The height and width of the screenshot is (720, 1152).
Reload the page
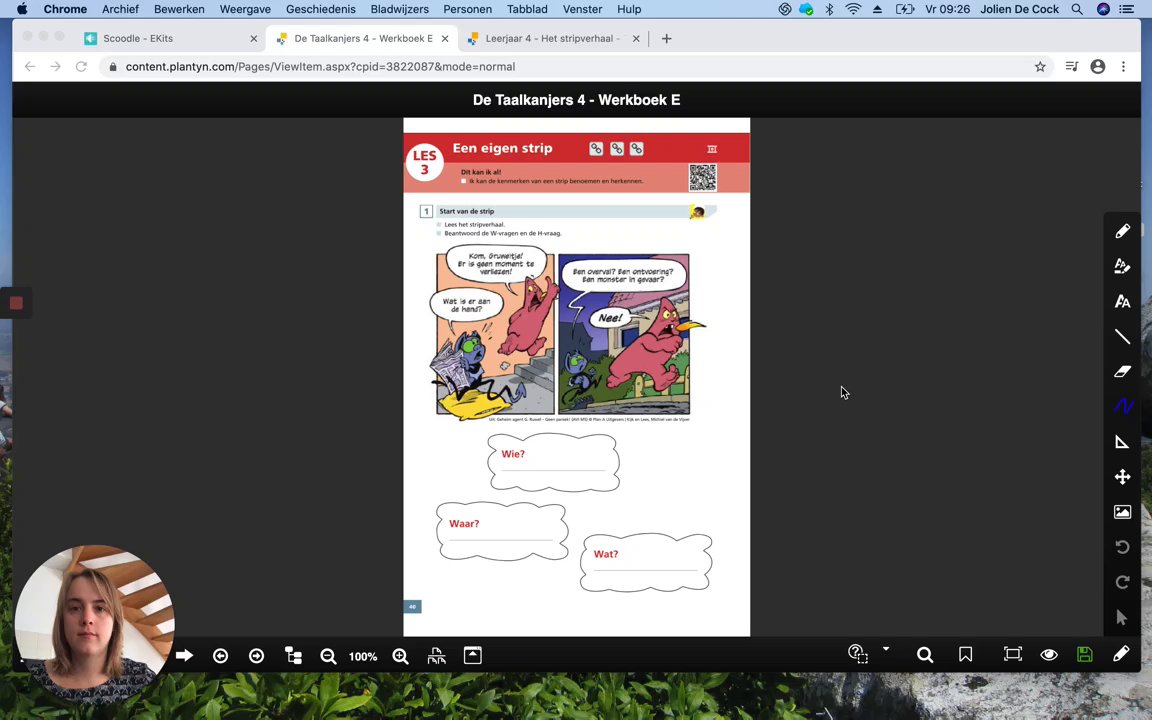(x=82, y=66)
